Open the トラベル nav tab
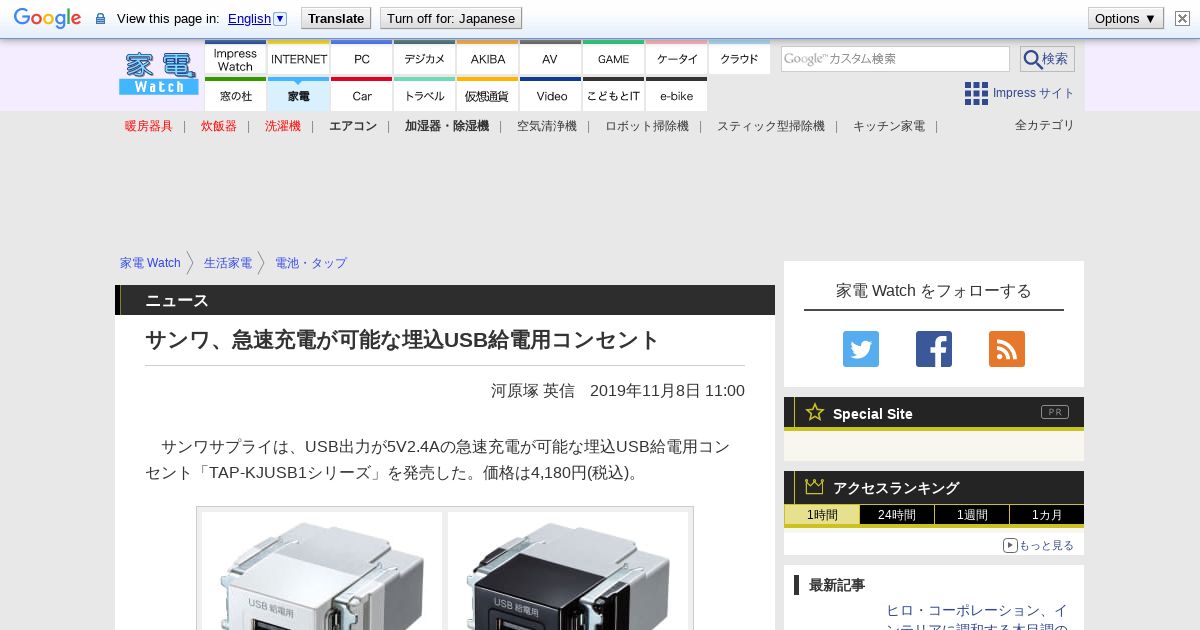This screenshot has height=630, width=1200. click(x=425, y=95)
